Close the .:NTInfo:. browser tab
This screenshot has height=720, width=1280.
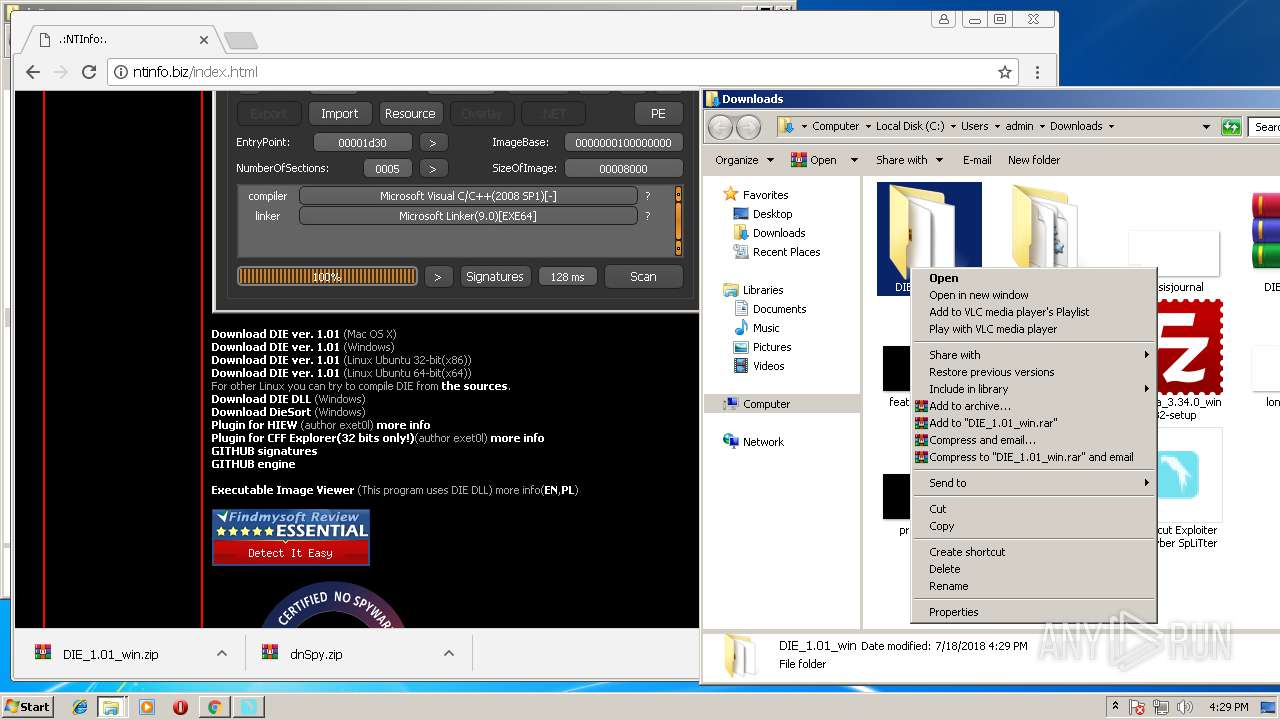pos(204,40)
